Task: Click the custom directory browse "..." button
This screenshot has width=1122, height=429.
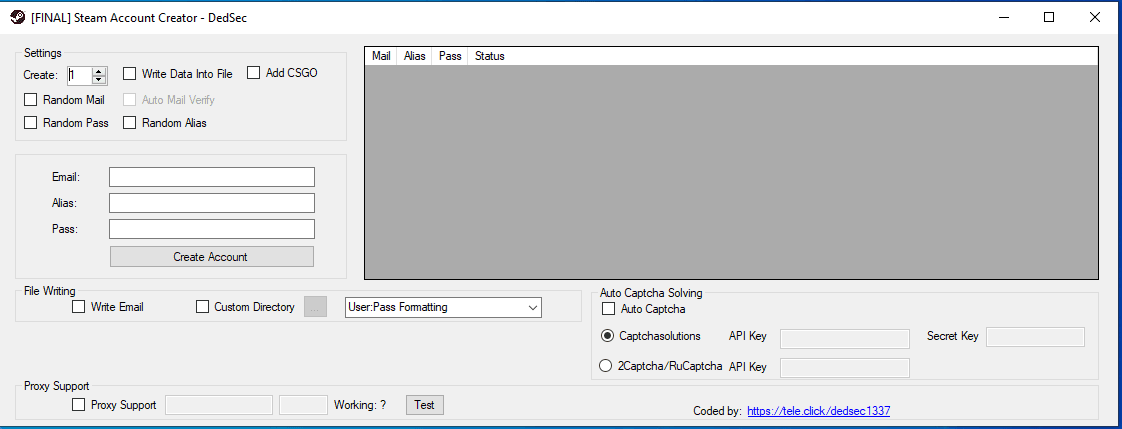Action: tap(316, 307)
